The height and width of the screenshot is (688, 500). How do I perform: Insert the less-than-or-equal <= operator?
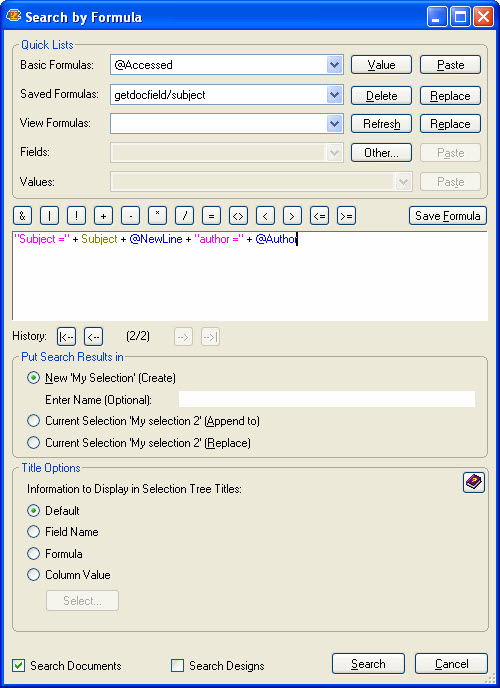319,215
